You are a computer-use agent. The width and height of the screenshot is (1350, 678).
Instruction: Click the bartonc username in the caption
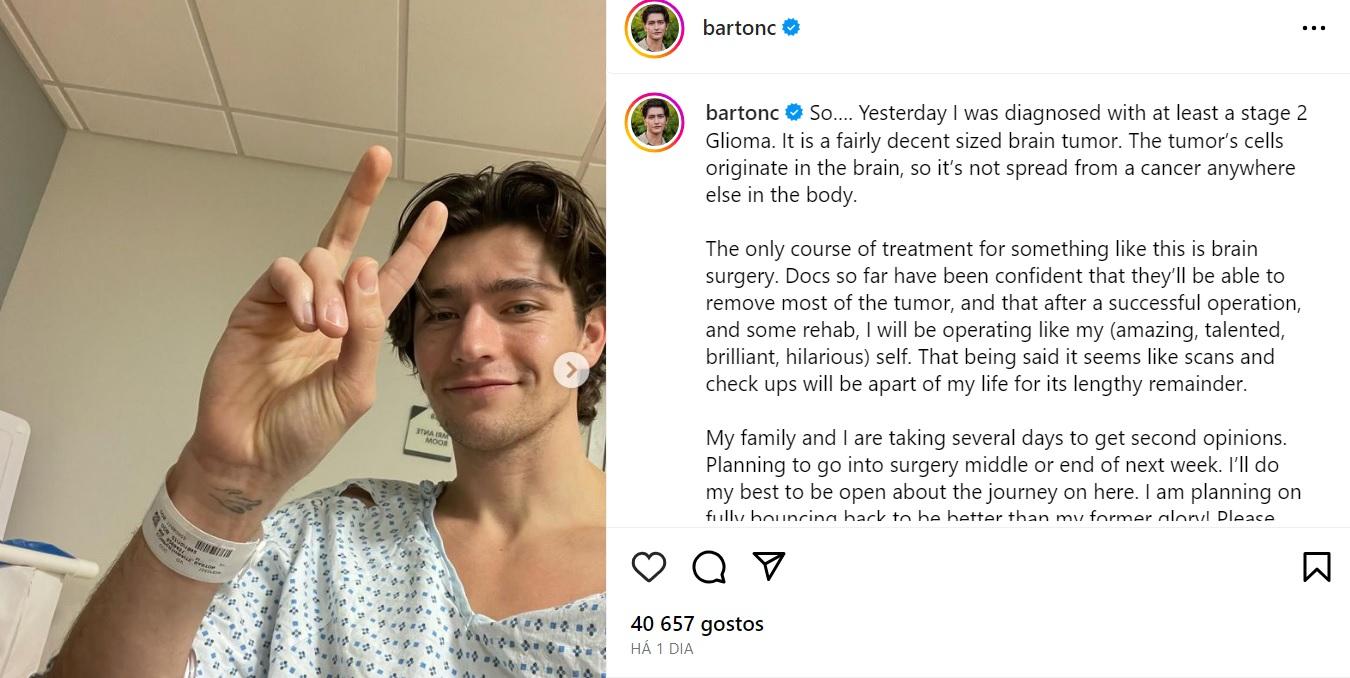click(x=742, y=113)
